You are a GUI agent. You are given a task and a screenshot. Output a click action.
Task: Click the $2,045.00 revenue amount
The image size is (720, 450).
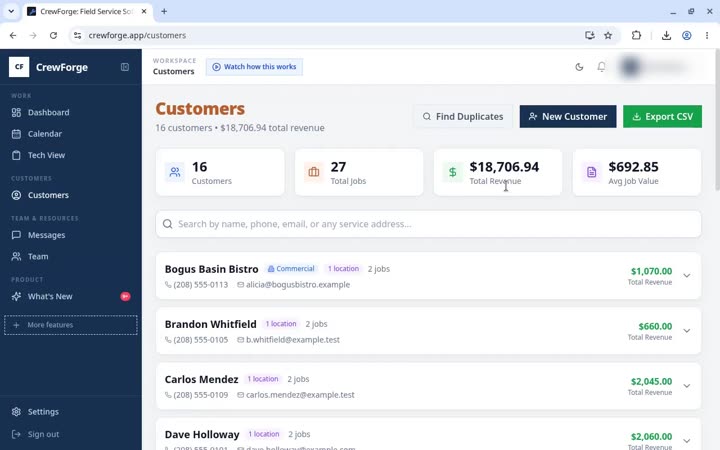[x=651, y=382]
